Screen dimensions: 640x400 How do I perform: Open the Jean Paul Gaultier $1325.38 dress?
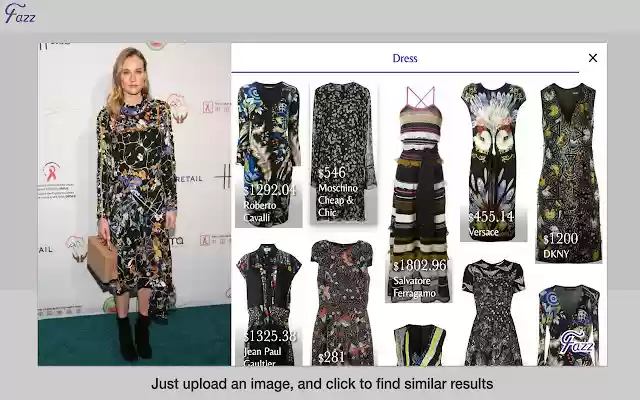pyautogui.click(x=269, y=304)
